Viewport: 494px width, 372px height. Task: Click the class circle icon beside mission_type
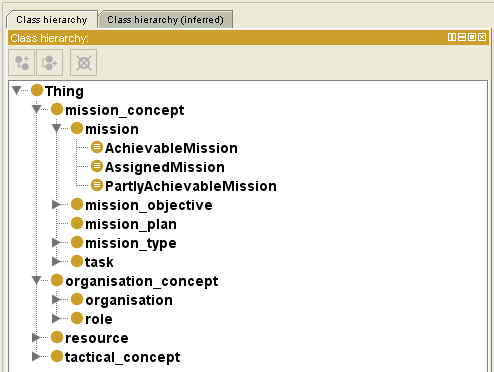77,242
